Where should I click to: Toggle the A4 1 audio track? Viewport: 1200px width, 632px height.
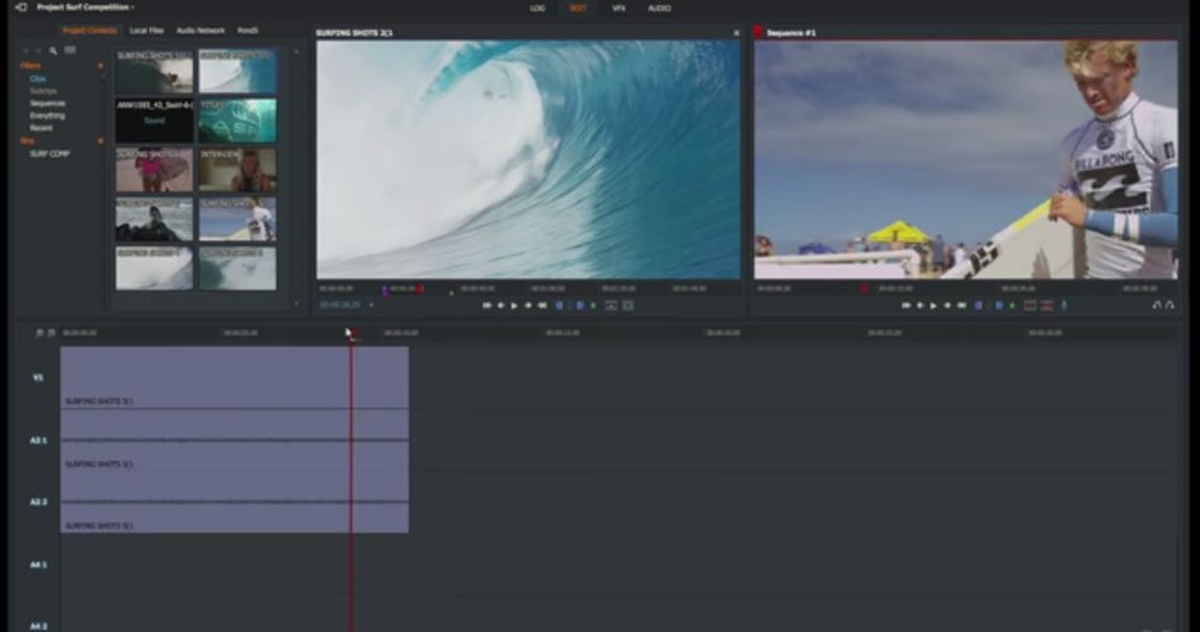point(38,565)
